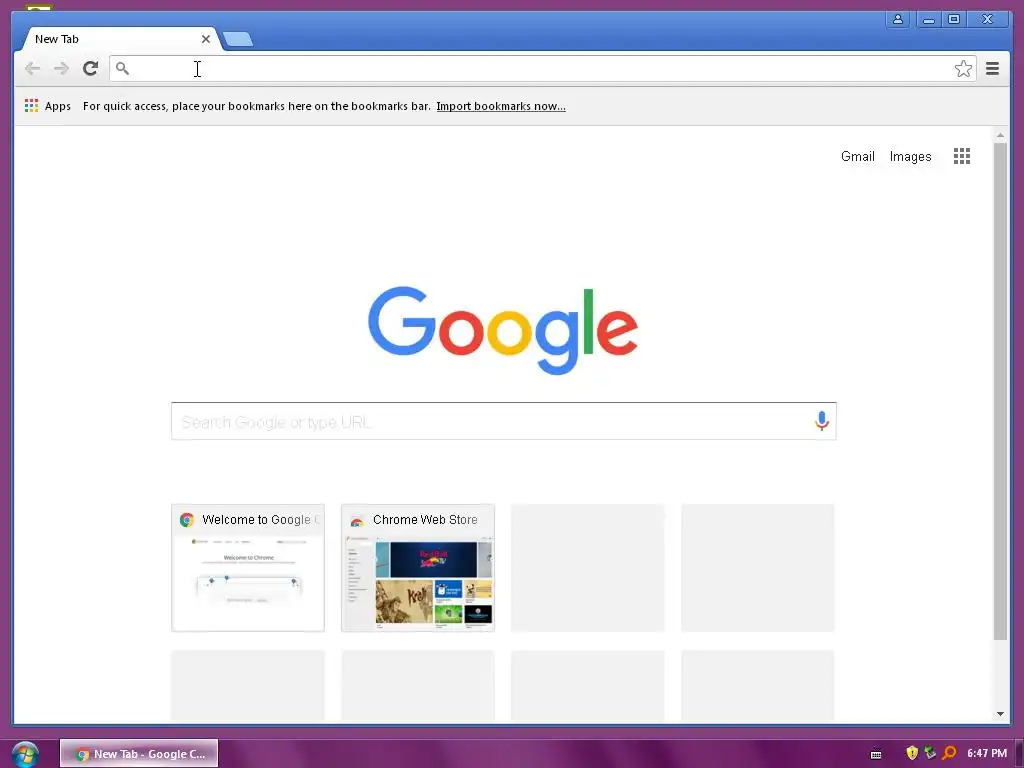Open a new tab with the tab button
Image resolution: width=1024 pixels, height=768 pixels.
[x=238, y=39]
